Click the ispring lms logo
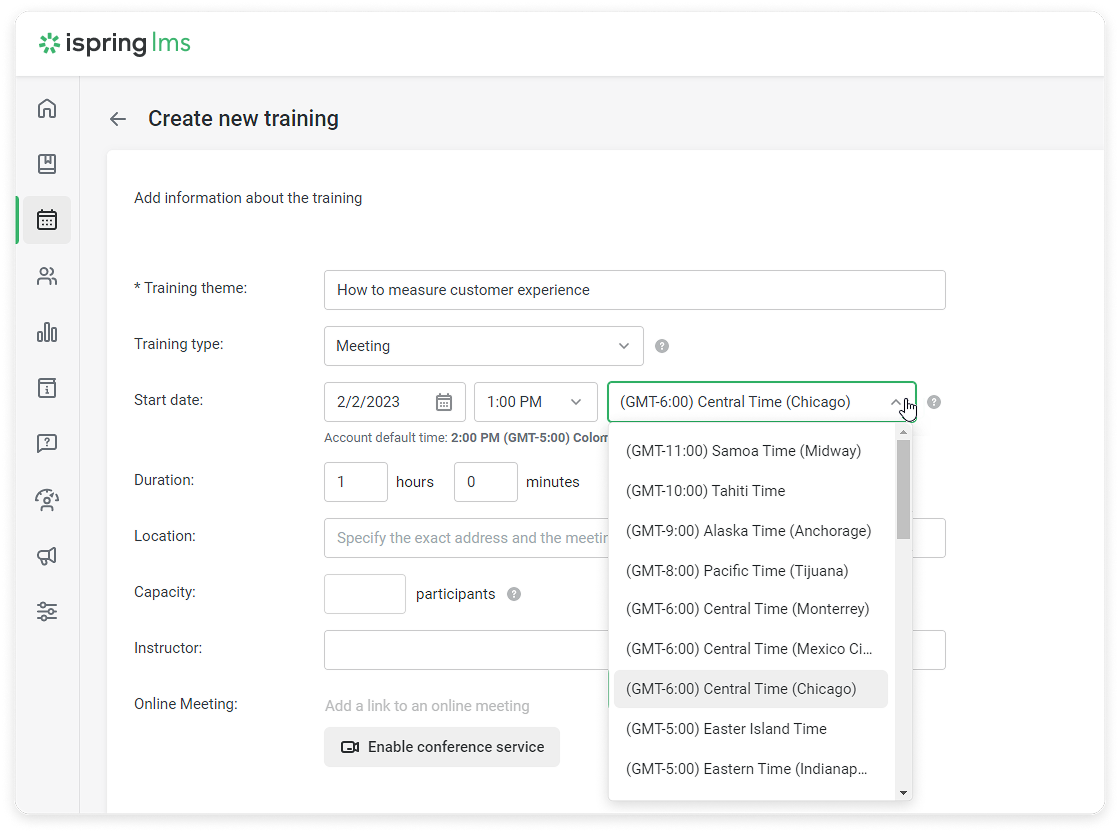This screenshot has height=833, width=1120. click(x=114, y=43)
